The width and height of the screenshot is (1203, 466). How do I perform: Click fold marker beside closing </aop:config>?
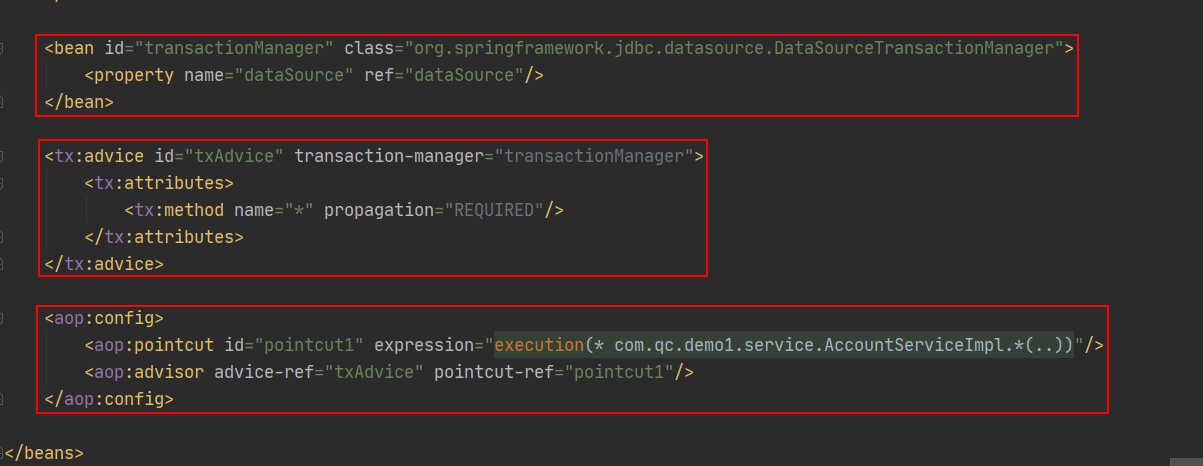pos(3,400)
